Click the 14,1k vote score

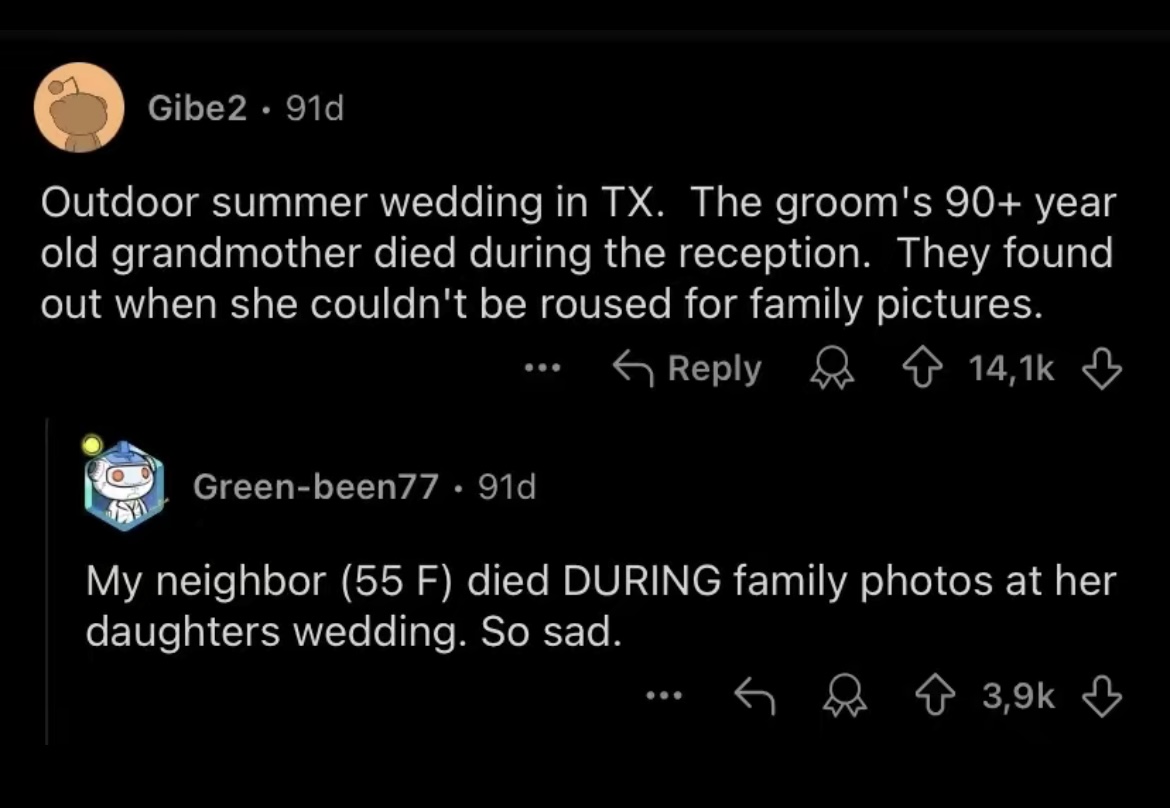point(1012,370)
